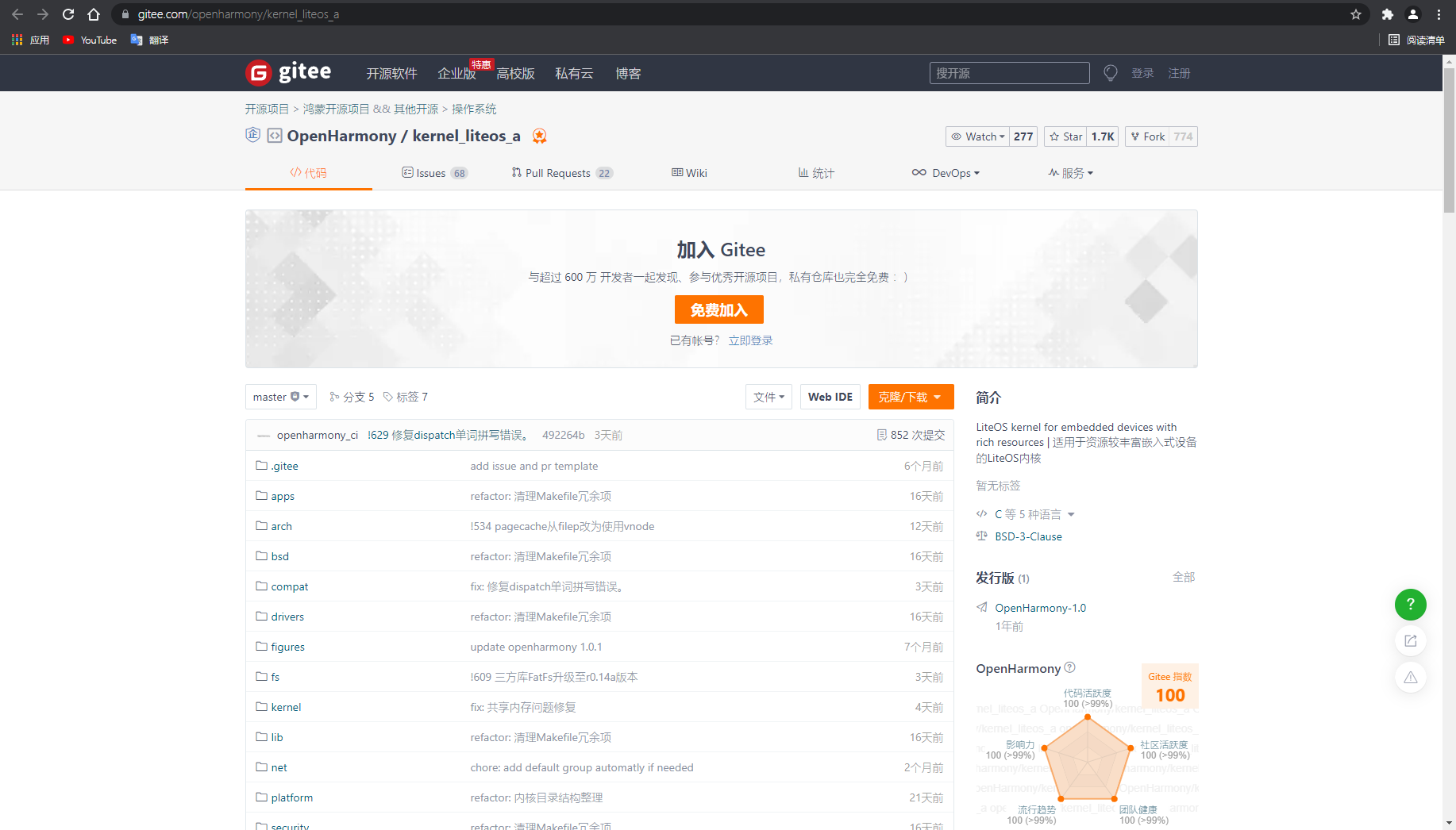
Task: Click the lightbulb icon beside the search box
Action: coord(1111,73)
